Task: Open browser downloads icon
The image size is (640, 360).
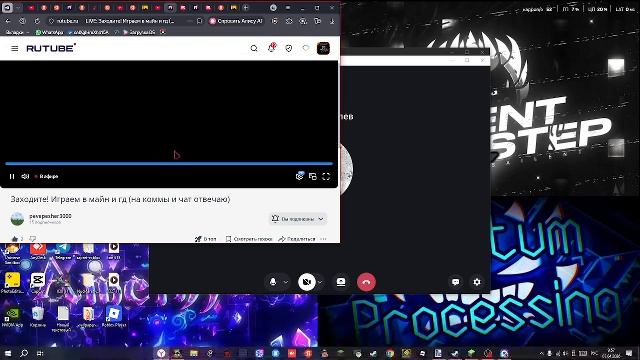Action: [x=332, y=21]
